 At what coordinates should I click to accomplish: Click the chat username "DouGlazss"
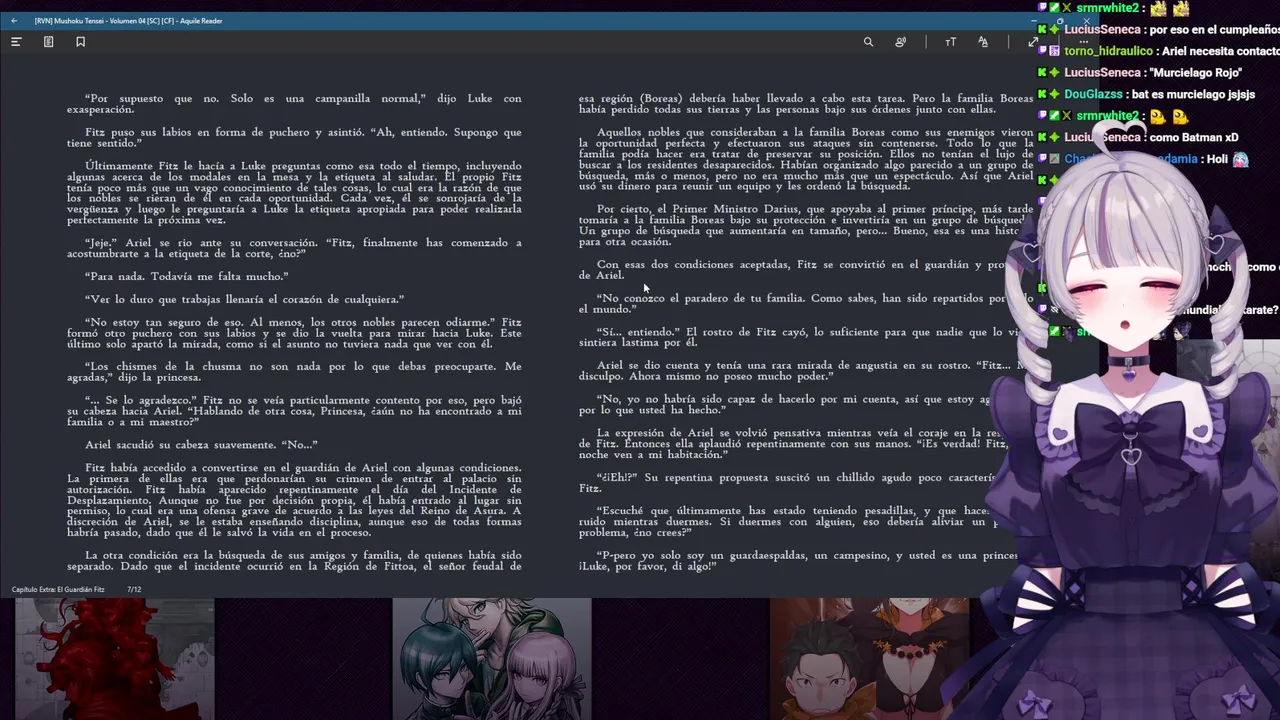point(1093,95)
